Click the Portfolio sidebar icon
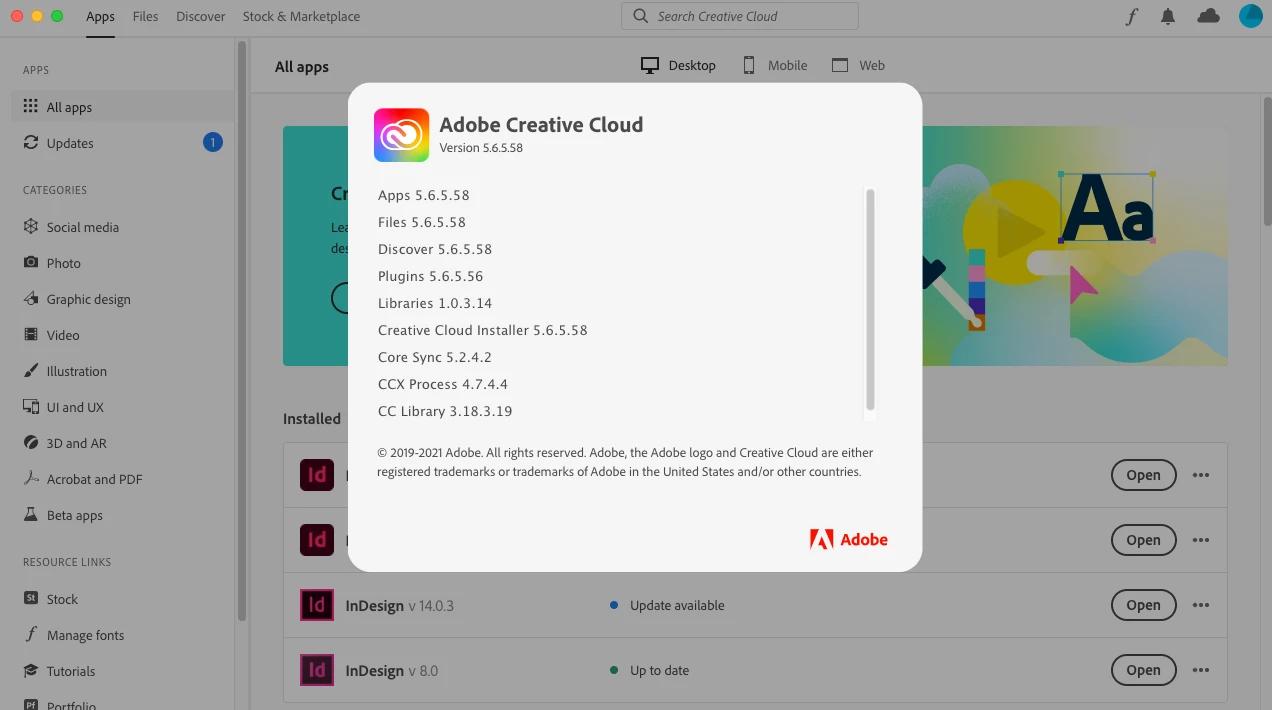Image resolution: width=1272 pixels, height=710 pixels. (x=31, y=704)
